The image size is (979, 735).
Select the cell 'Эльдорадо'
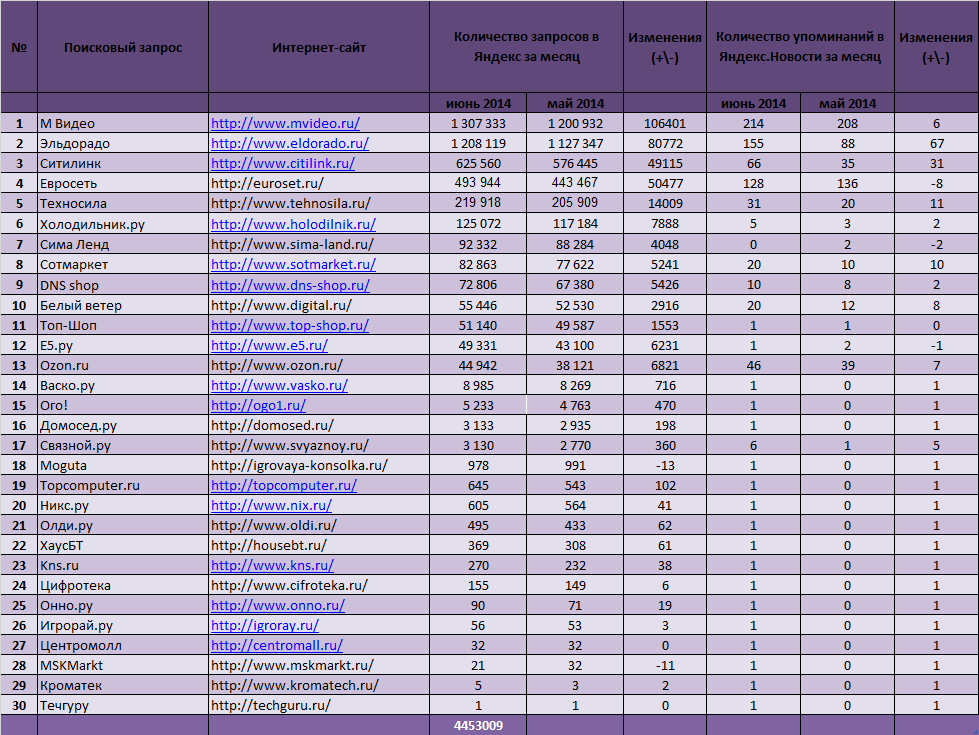tap(123, 144)
